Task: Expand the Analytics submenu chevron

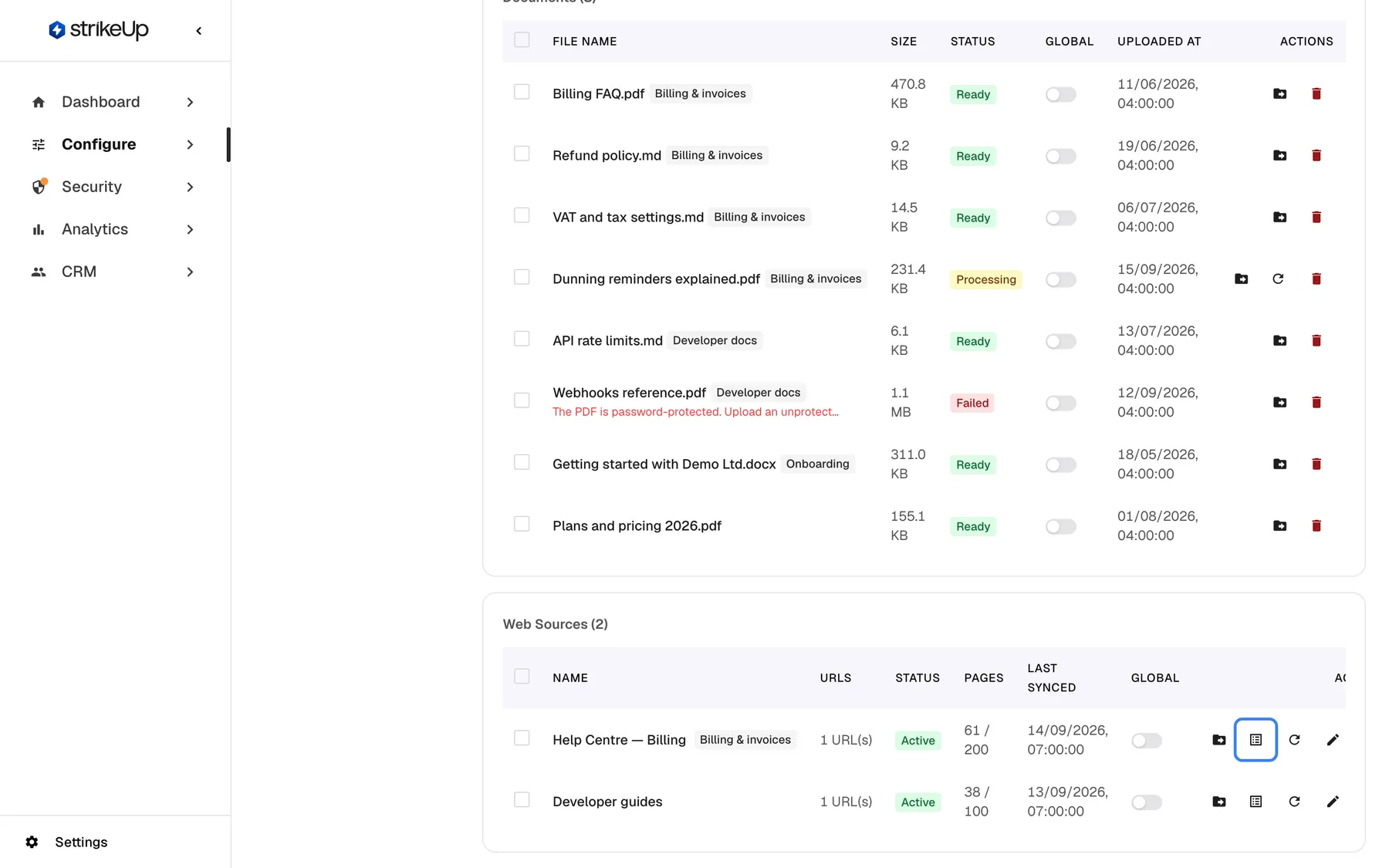Action: [190, 230]
